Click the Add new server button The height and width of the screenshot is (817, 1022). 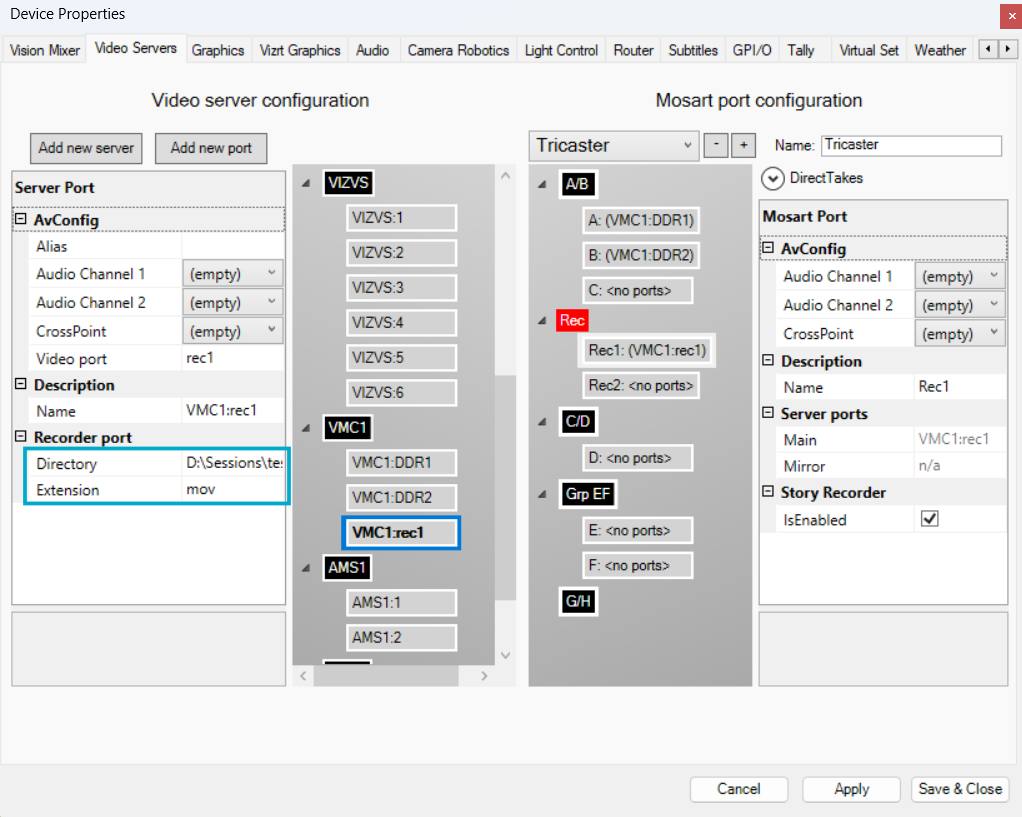pyautogui.click(x=86, y=148)
